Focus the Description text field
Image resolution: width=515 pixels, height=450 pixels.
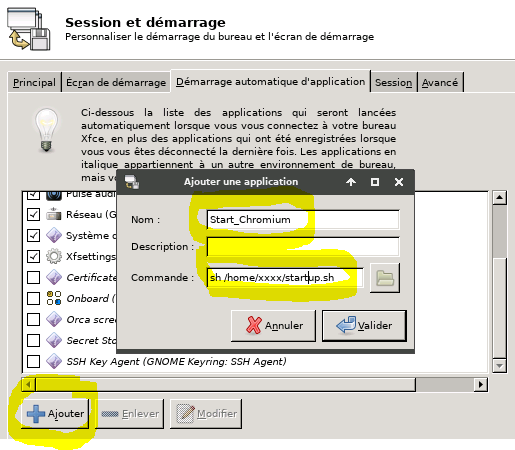pyautogui.click(x=303, y=247)
